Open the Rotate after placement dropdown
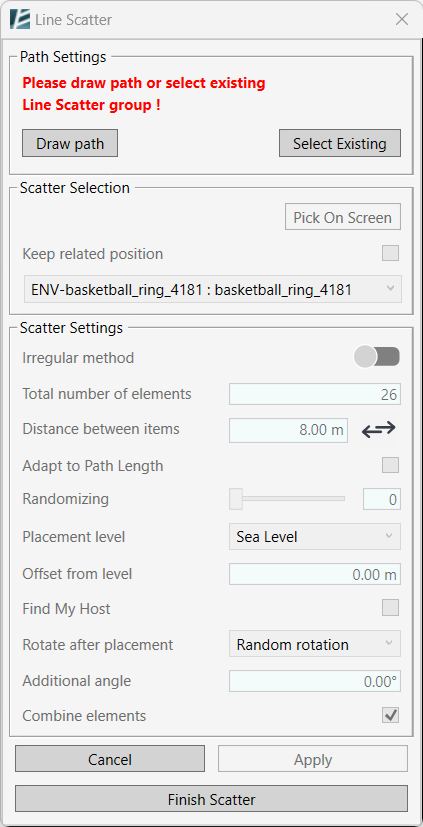 315,645
